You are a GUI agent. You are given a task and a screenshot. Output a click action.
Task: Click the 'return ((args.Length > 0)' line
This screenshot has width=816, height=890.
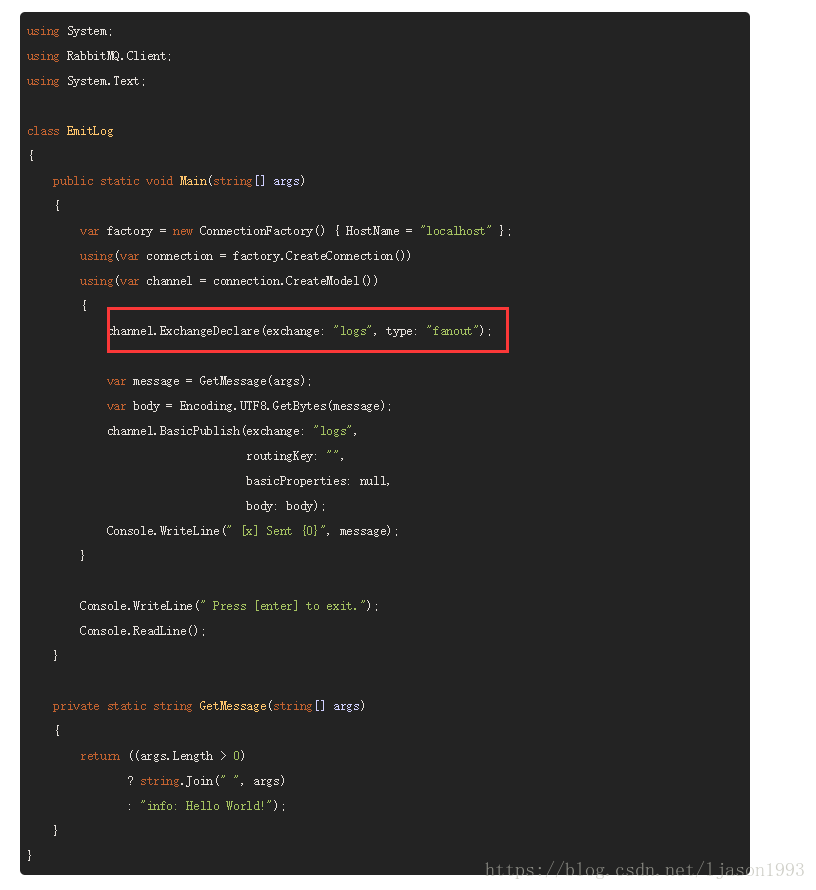pos(162,755)
